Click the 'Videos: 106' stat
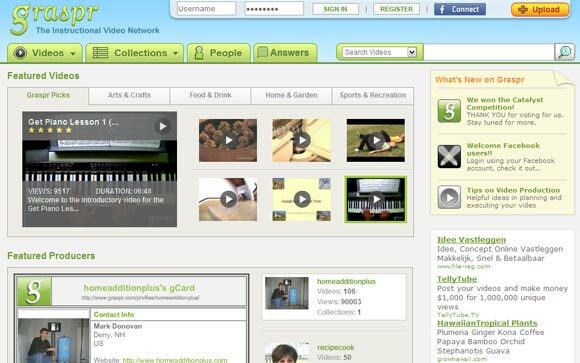 point(336,292)
